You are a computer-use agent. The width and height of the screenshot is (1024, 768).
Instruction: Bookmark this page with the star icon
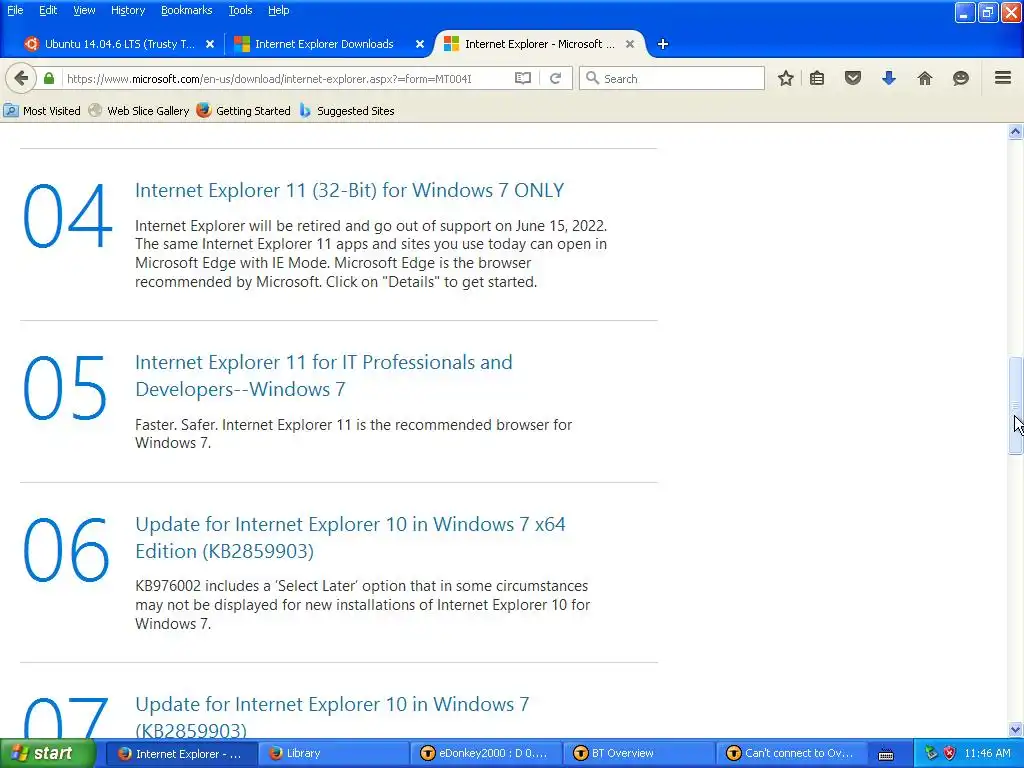click(786, 78)
